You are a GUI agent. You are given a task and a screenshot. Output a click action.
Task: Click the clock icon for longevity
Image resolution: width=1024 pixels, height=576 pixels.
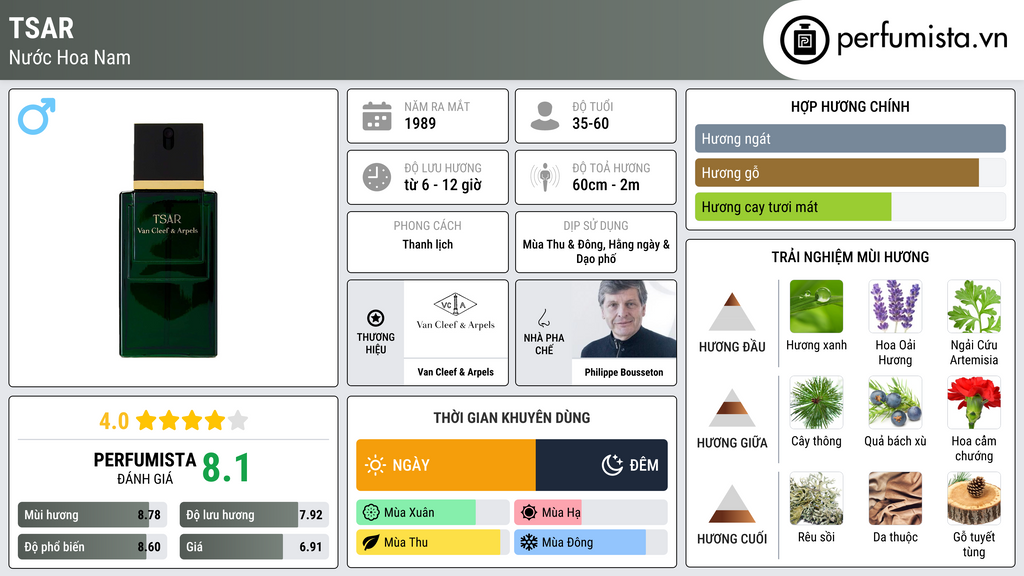point(377,177)
